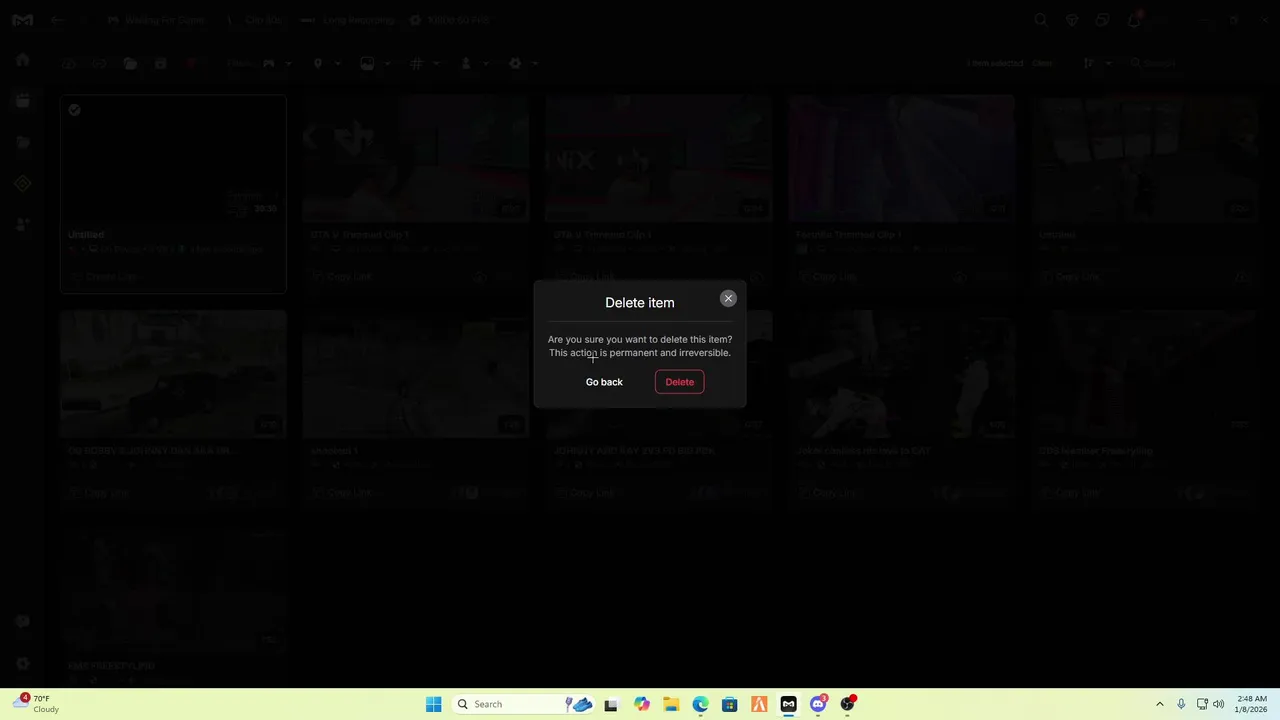
Task: Confirm with the red Delete button
Action: [x=680, y=382]
